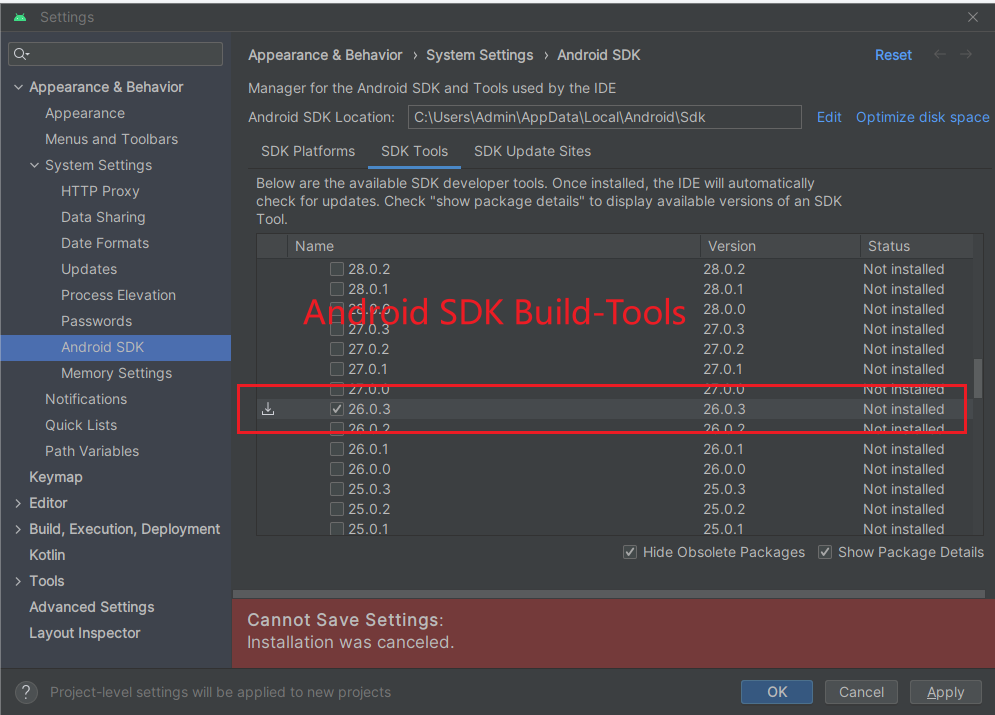The image size is (995, 715).
Task: Collapse System Settings tree node
Action: (34, 165)
